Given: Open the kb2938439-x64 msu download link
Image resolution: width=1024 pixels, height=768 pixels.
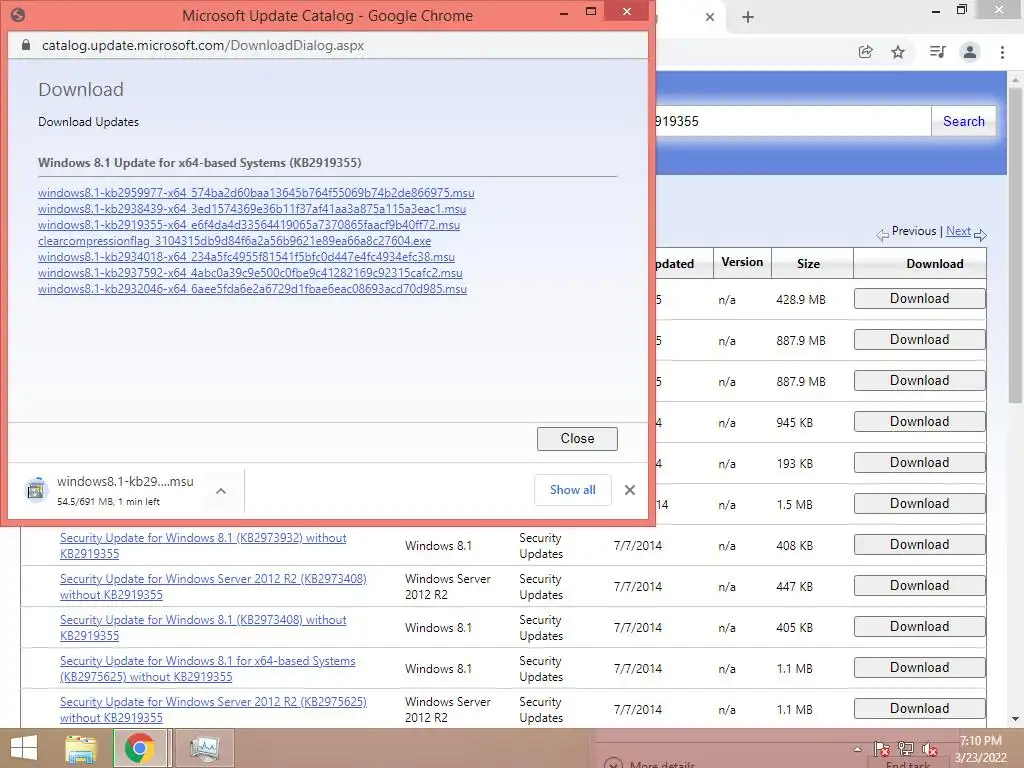Looking at the screenshot, I should point(252,209).
